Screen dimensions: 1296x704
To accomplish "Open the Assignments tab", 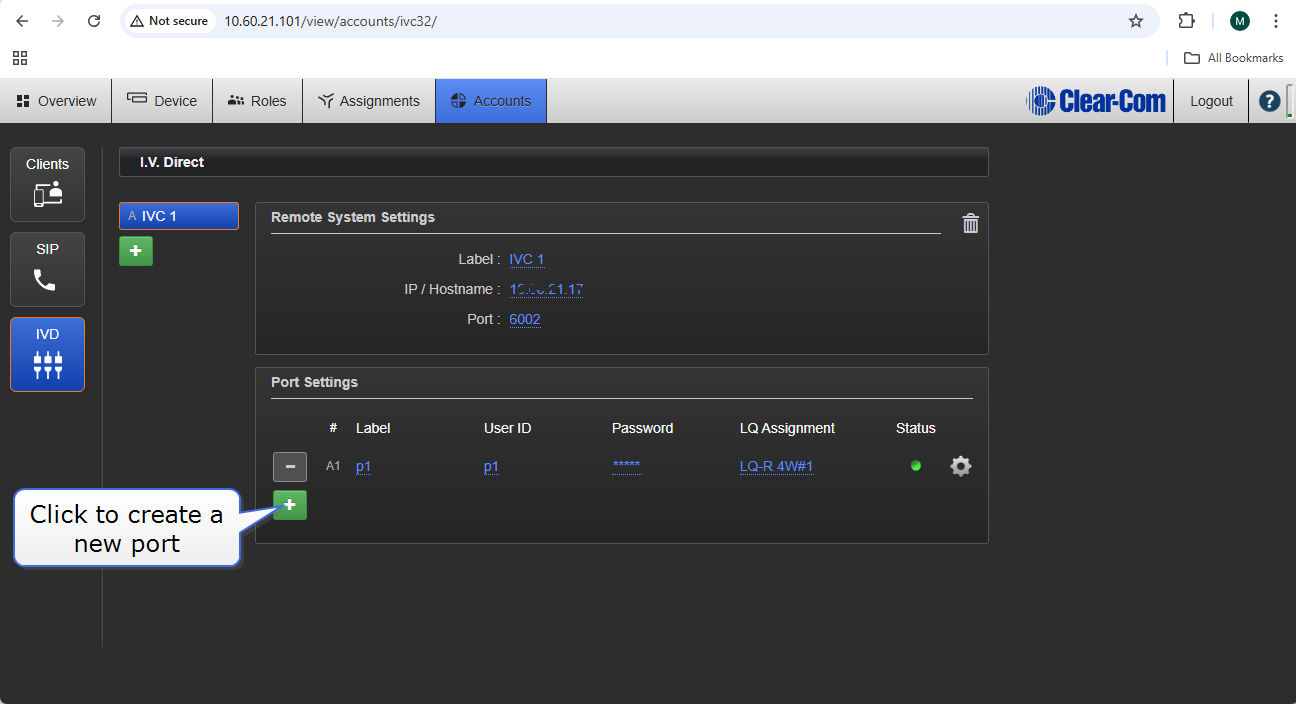I will pos(369,101).
